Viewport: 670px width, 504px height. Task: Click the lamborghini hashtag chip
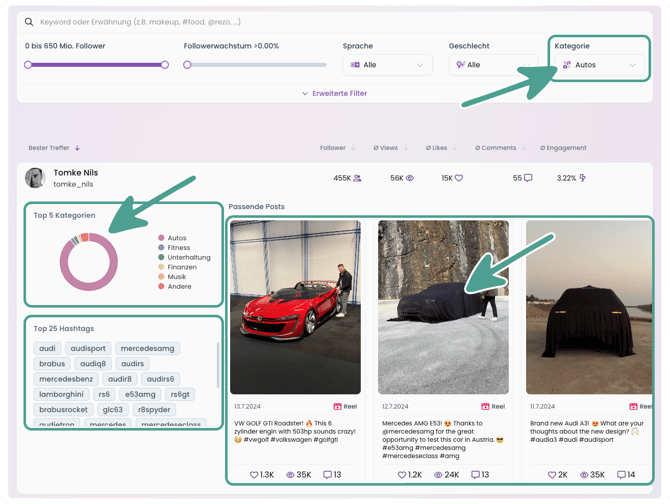[x=61, y=395]
